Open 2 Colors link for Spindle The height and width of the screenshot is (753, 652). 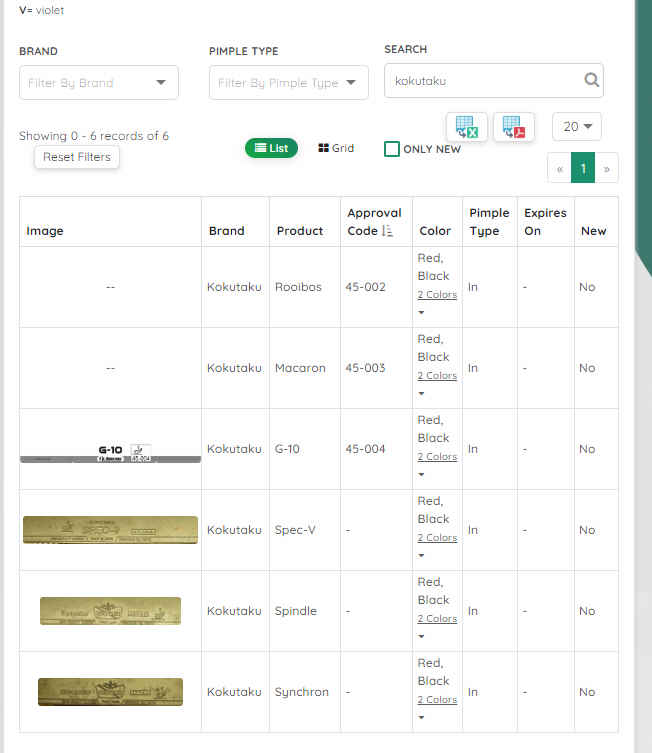pos(437,619)
